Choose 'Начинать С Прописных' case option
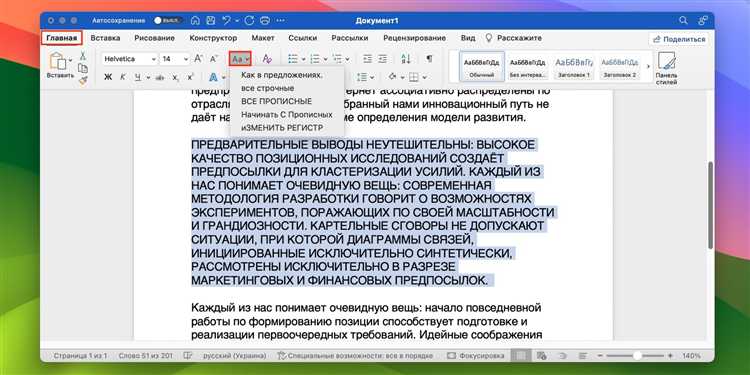This screenshot has height=375, width=750. (287, 115)
